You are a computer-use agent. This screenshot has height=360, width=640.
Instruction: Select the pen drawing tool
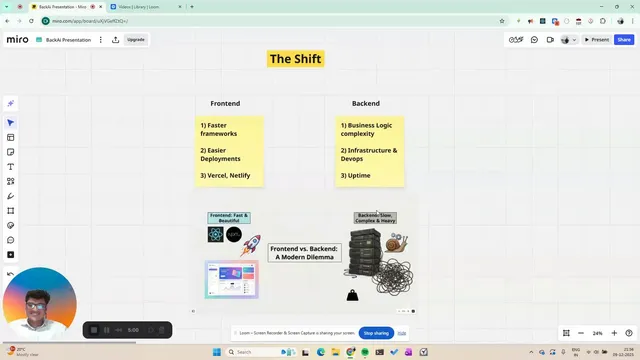pyautogui.click(x=11, y=196)
